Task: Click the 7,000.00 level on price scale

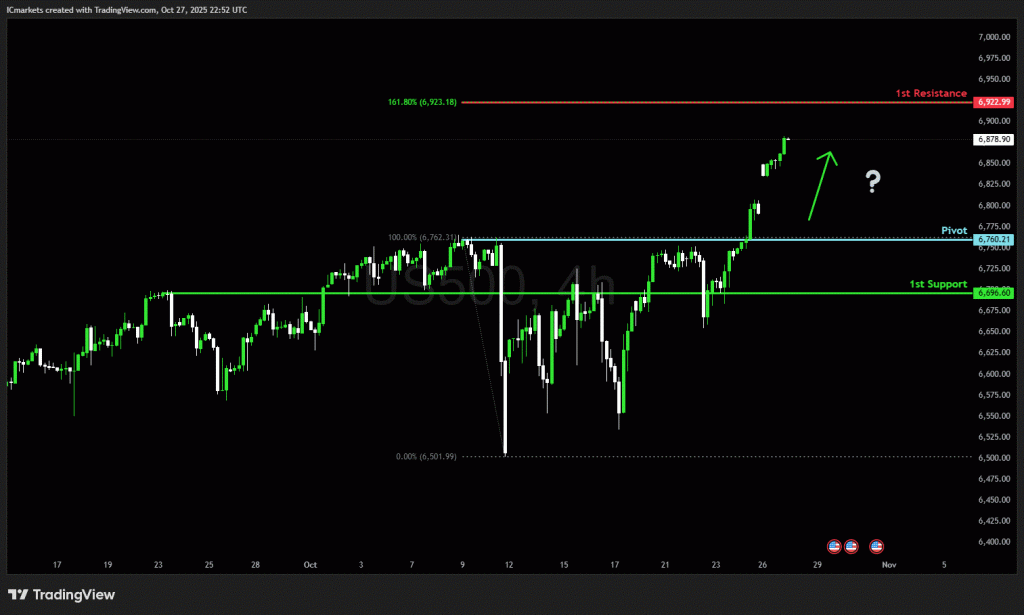Action: click(995, 37)
